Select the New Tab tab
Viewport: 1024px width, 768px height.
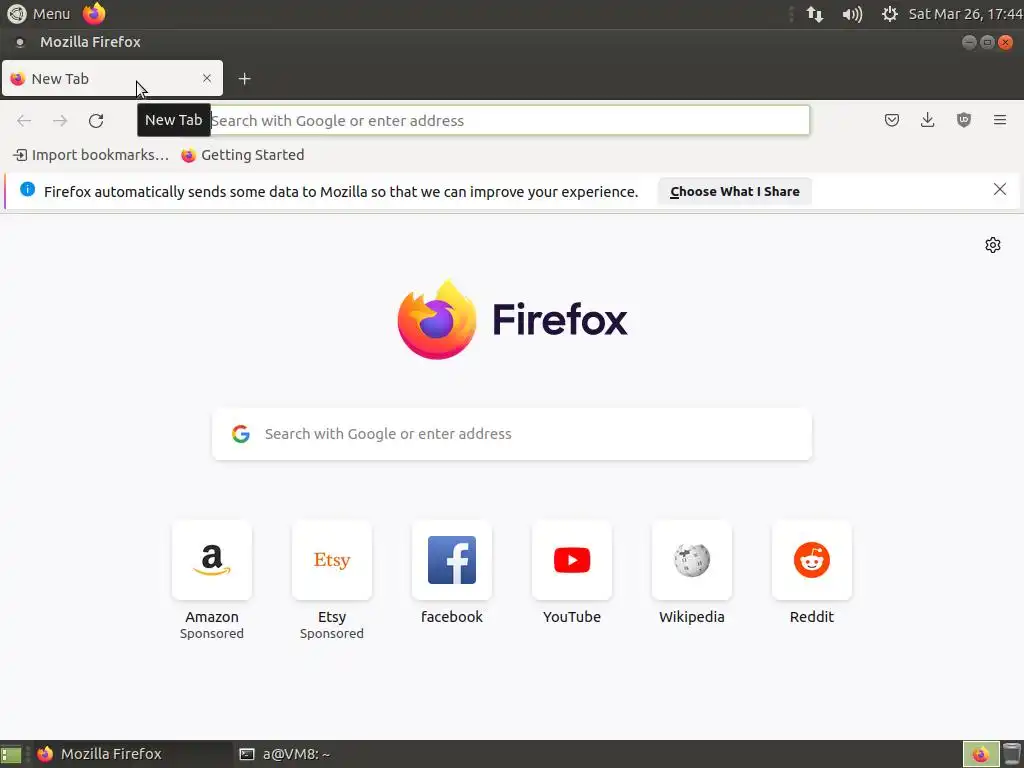[112, 78]
